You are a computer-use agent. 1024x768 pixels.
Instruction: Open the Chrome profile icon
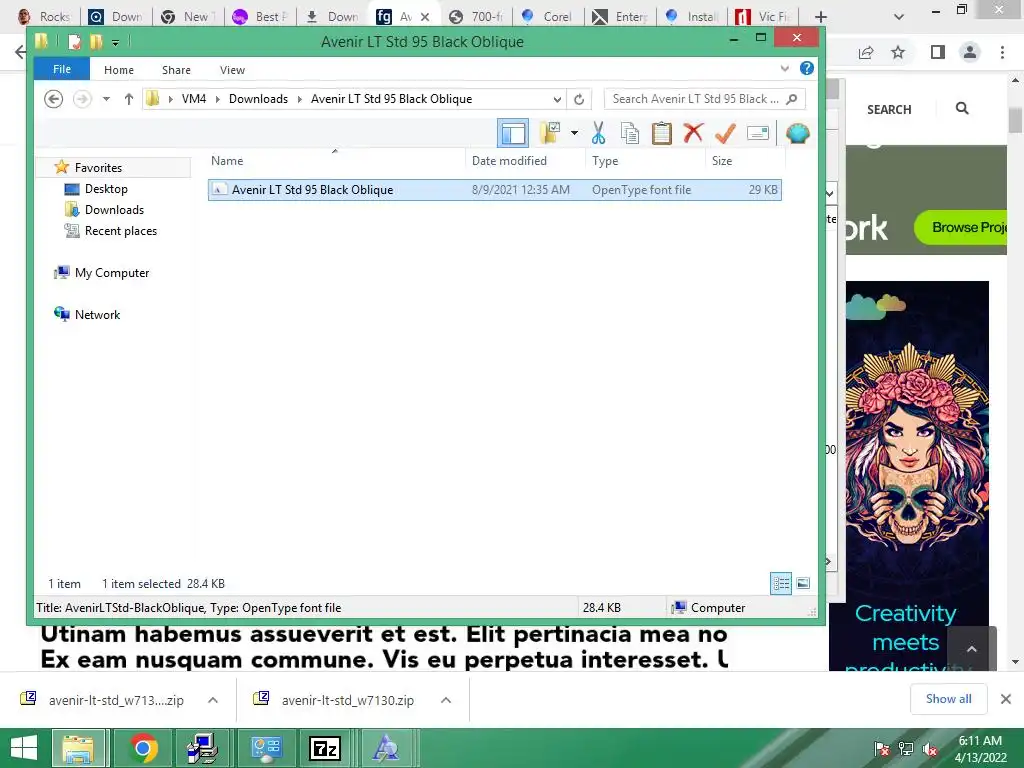(970, 52)
